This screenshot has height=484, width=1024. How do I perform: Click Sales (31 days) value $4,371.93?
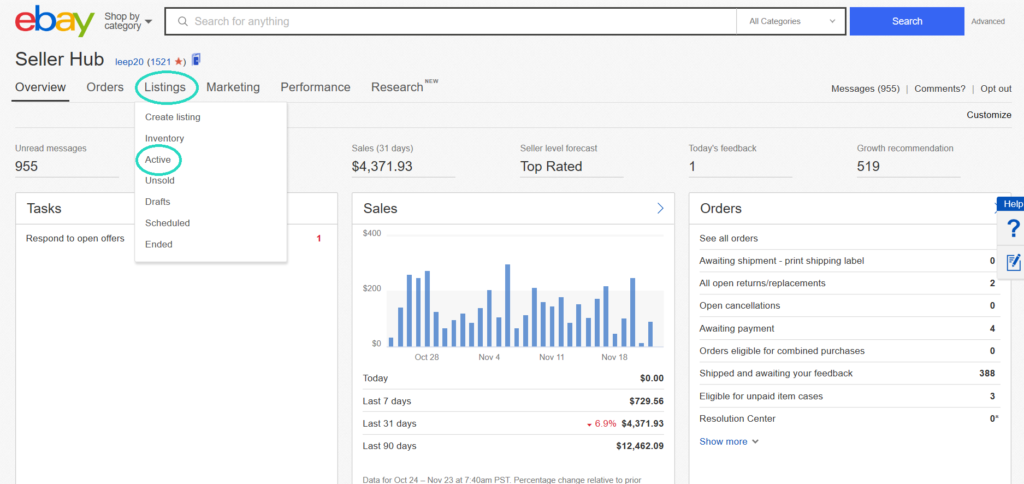coord(382,167)
